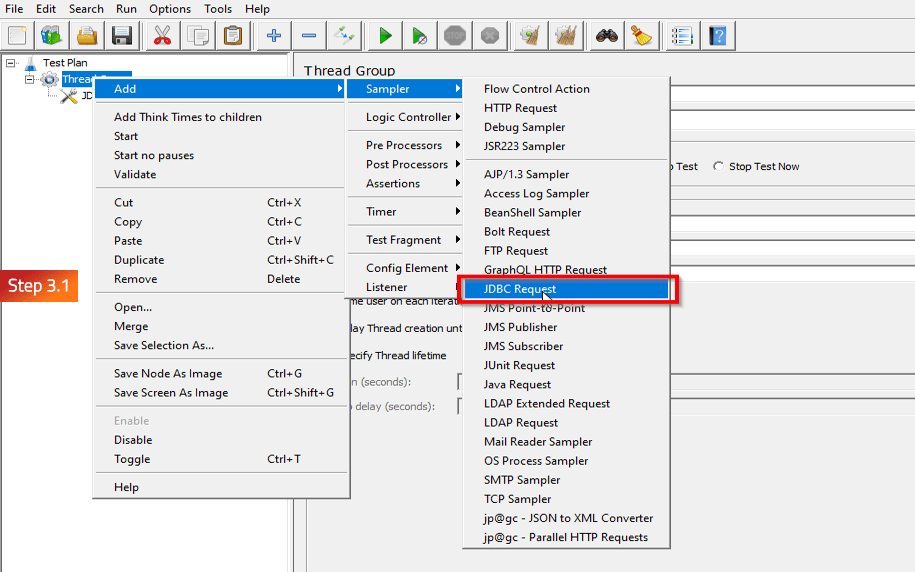This screenshot has height=572, width=915.
Task: Choose Flow Control Action sampler
Action: click(566, 89)
